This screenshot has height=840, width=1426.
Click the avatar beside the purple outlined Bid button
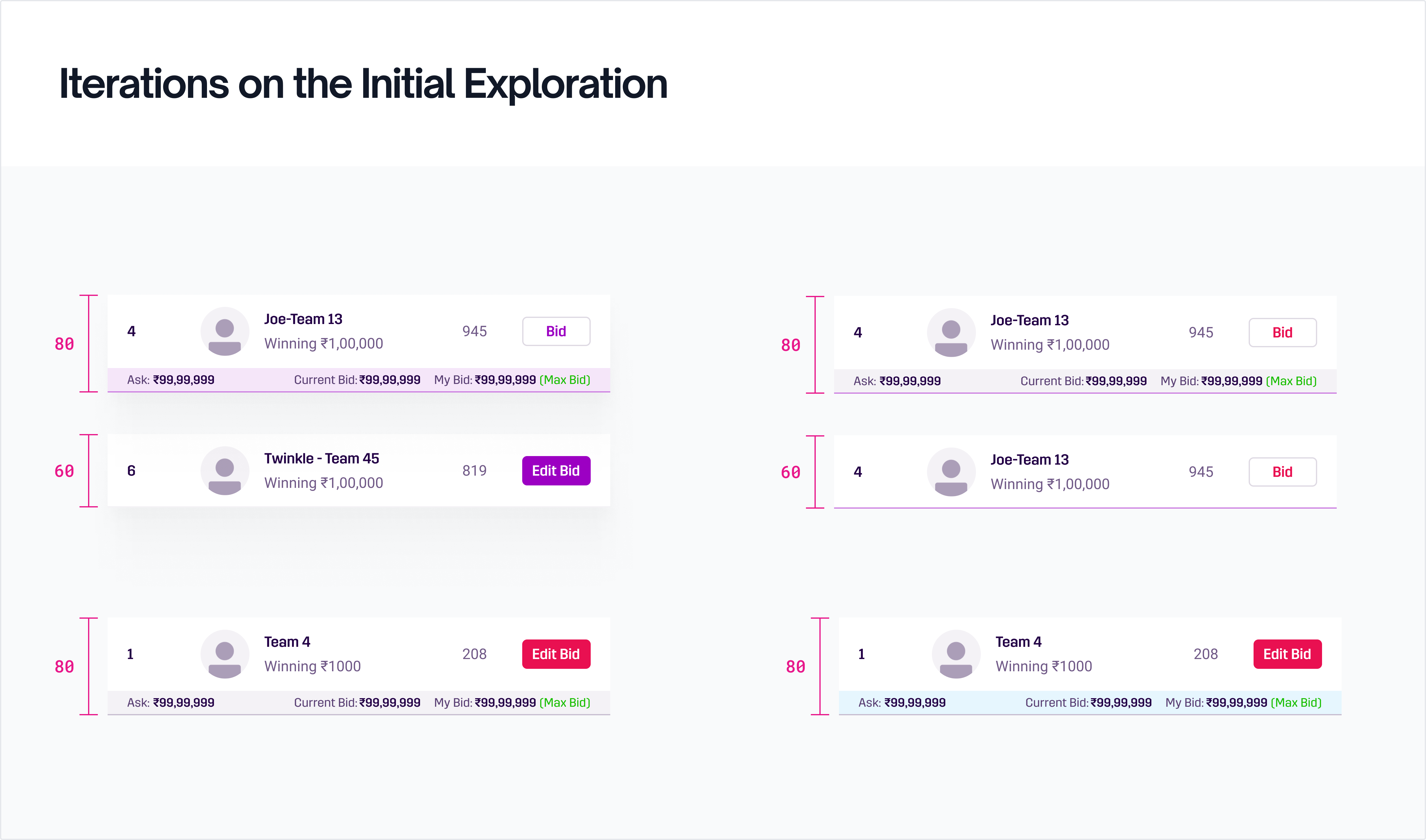pos(225,332)
